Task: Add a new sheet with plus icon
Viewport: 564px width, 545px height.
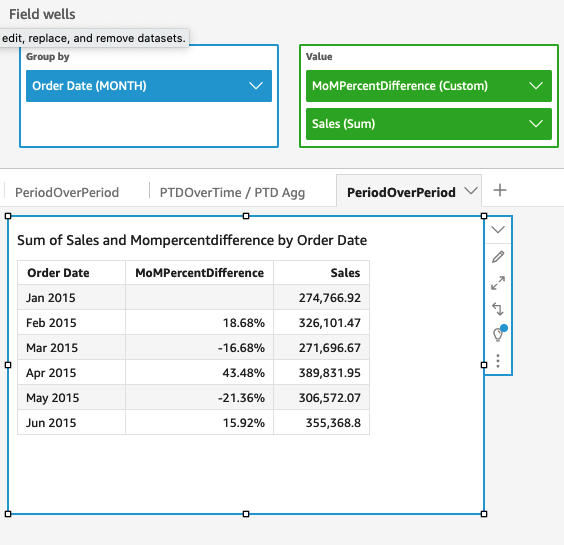Action: coord(500,190)
